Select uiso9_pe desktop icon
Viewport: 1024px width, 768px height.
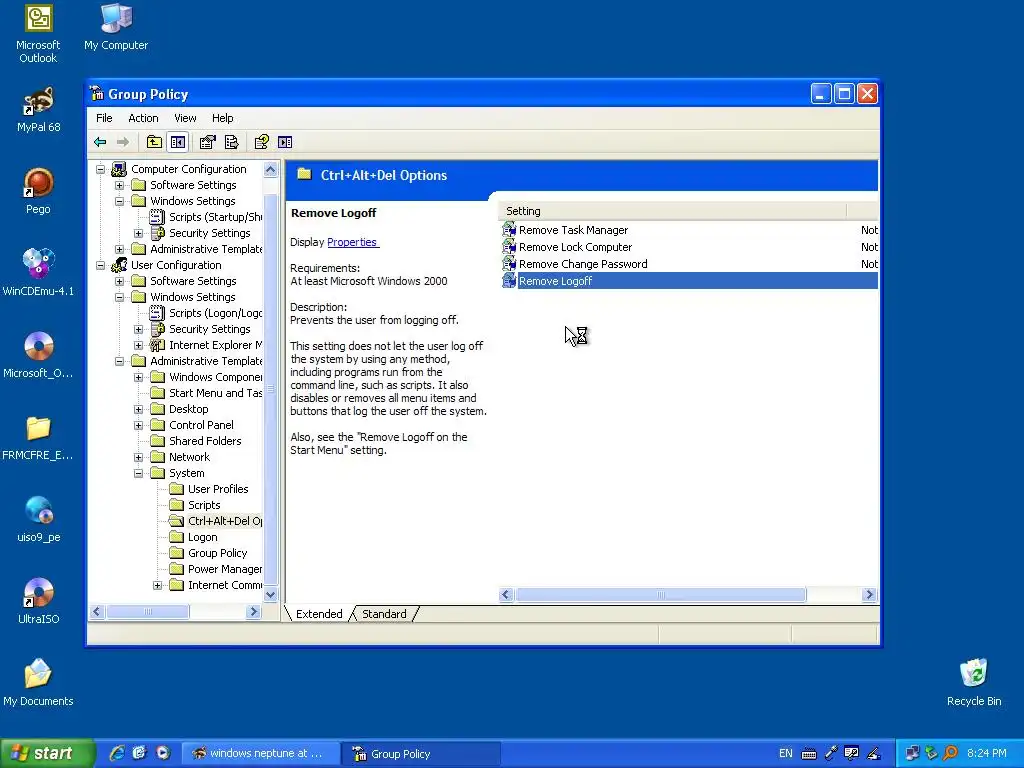[38, 519]
